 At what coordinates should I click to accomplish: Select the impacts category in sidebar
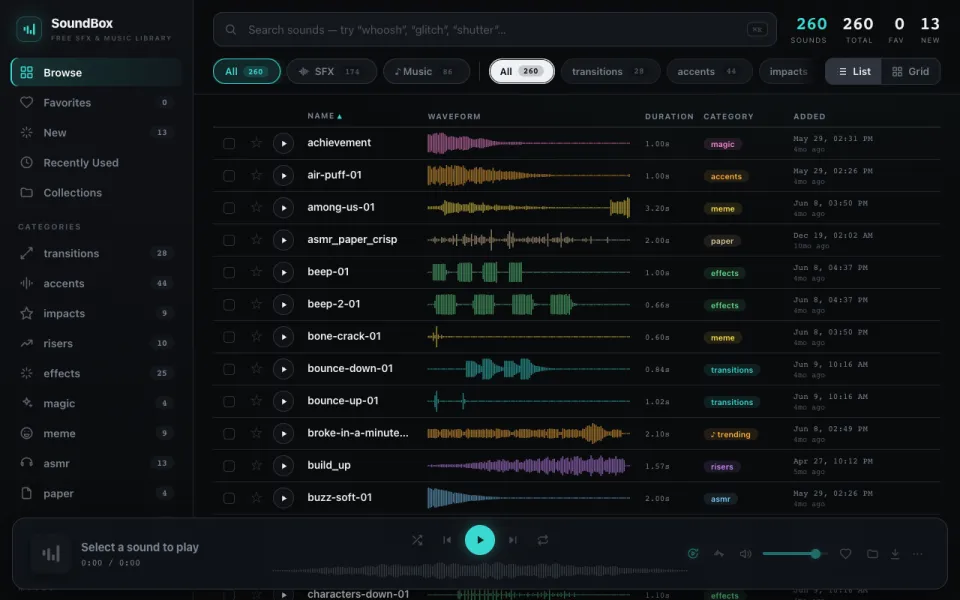click(x=96, y=313)
